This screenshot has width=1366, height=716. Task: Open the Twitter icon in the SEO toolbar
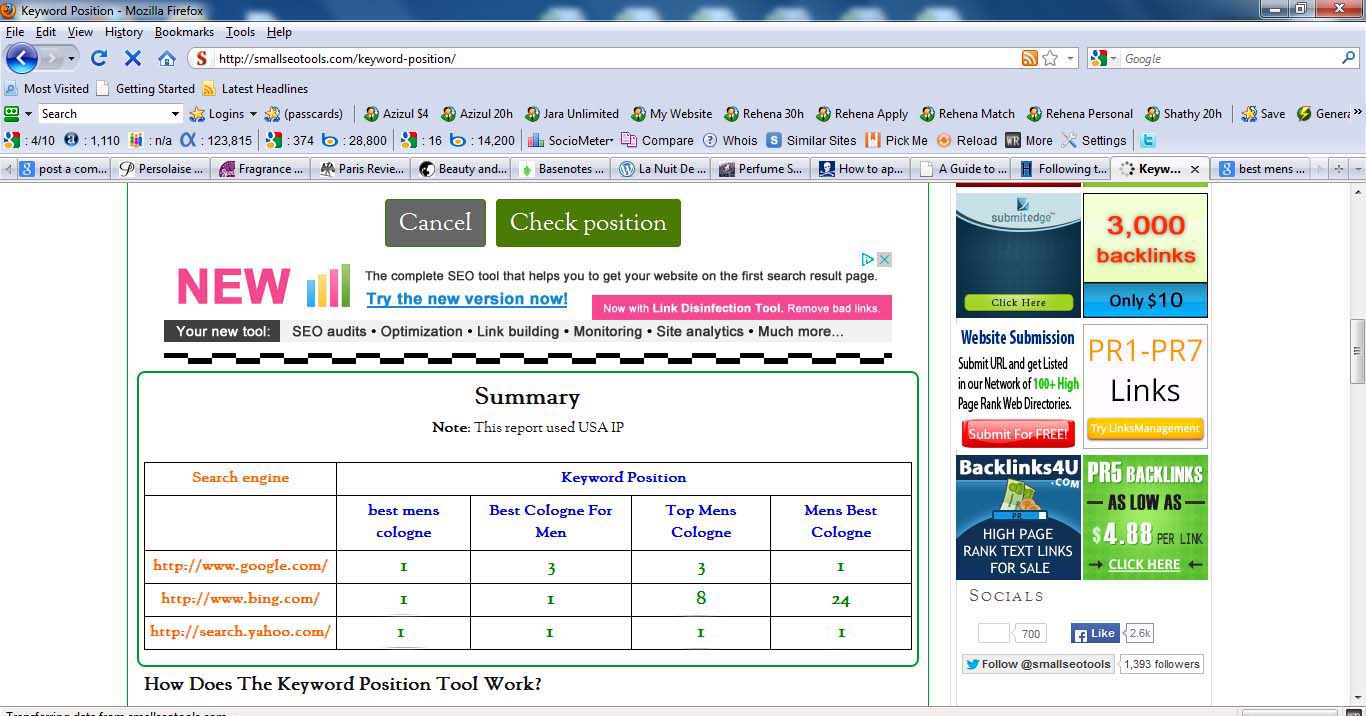pos(1149,140)
